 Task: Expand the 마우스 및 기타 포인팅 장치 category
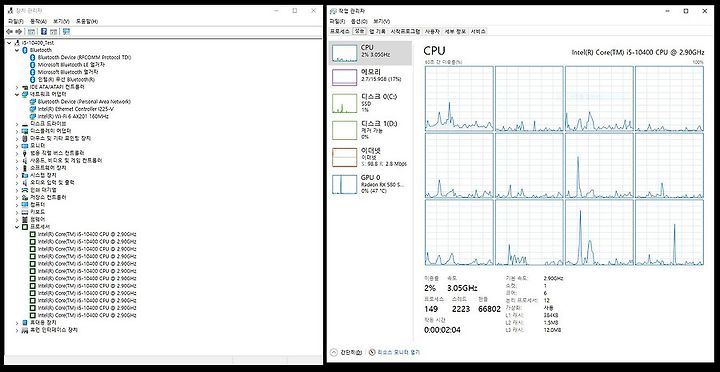click(17, 138)
